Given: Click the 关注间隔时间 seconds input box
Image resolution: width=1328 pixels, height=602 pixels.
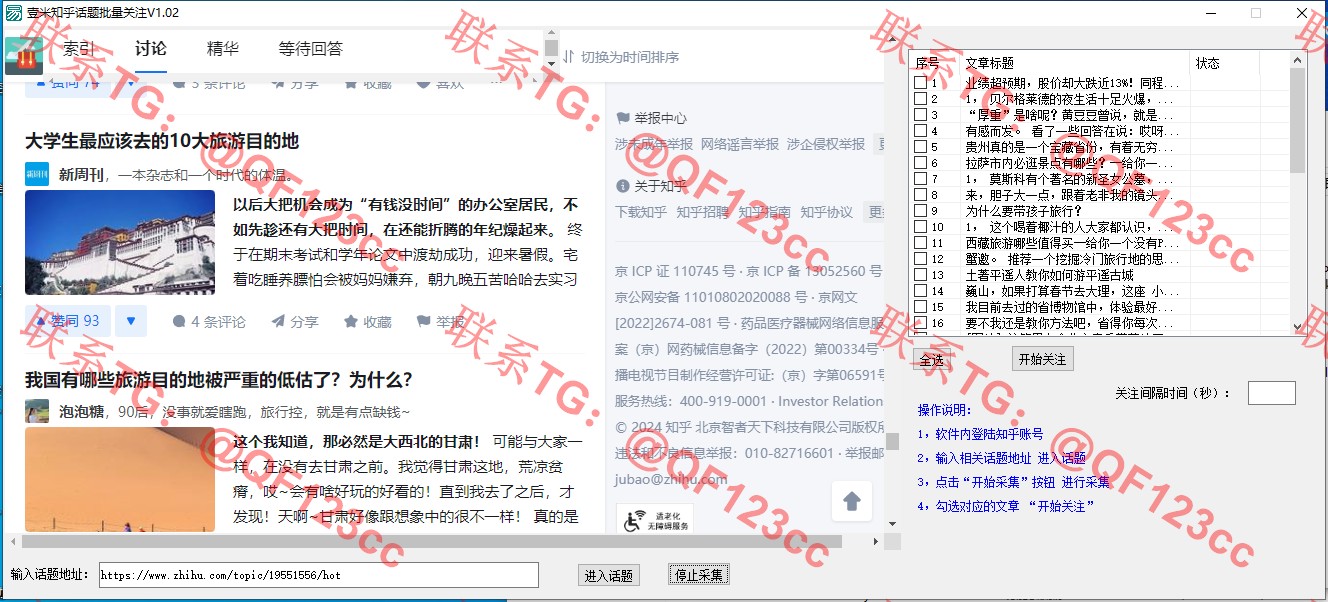Looking at the screenshot, I should point(1271,393).
